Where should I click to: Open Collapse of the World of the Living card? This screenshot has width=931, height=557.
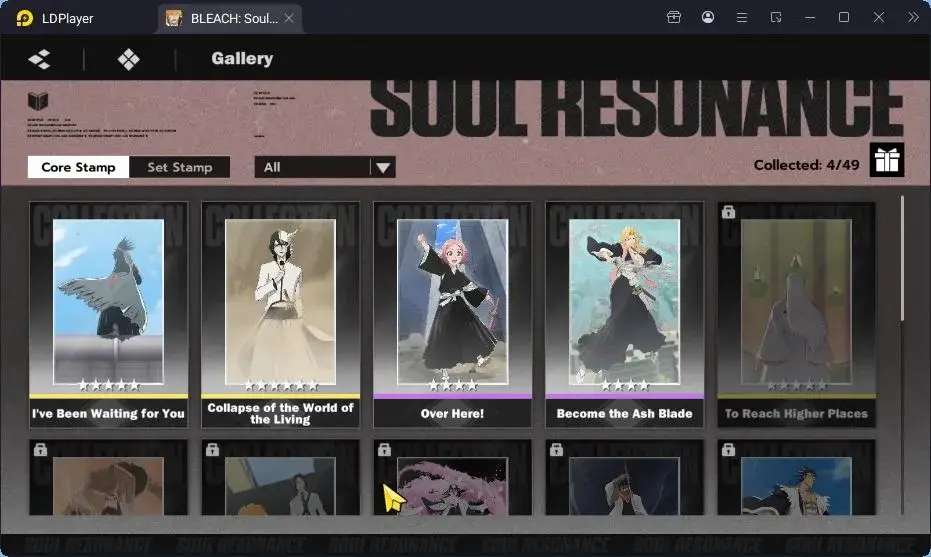point(280,315)
